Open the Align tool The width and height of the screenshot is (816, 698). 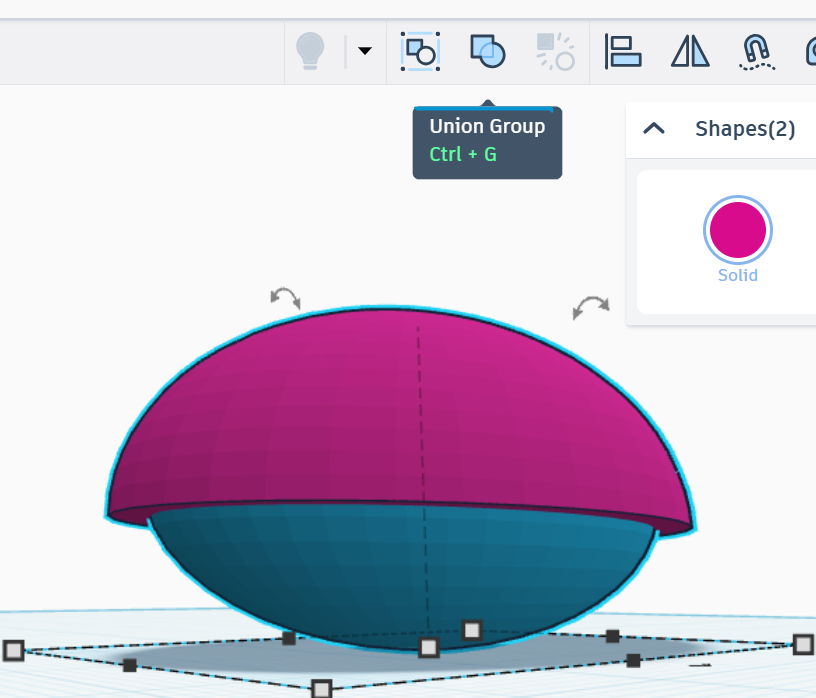pos(623,52)
